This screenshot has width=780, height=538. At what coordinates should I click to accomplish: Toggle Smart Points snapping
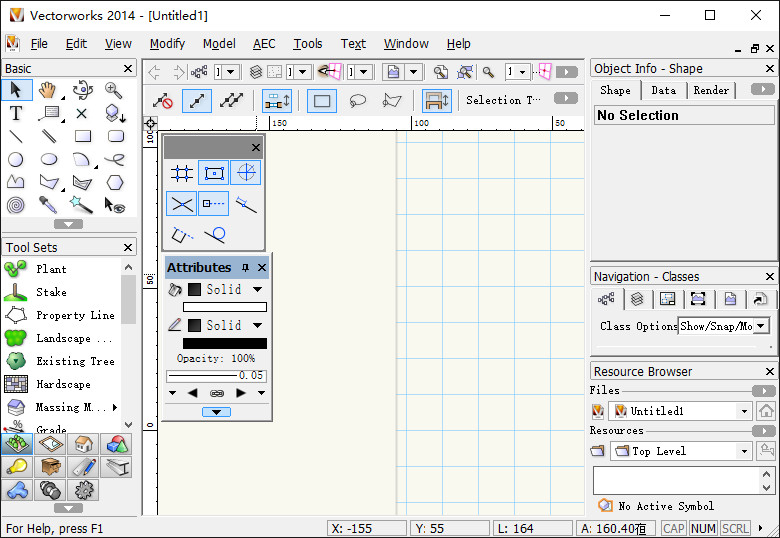214,204
